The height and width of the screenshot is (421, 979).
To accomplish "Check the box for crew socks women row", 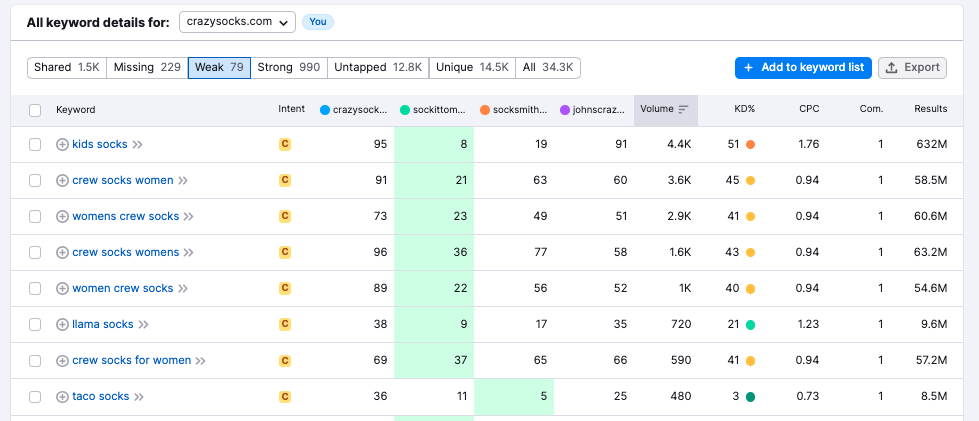I will click(x=35, y=181).
